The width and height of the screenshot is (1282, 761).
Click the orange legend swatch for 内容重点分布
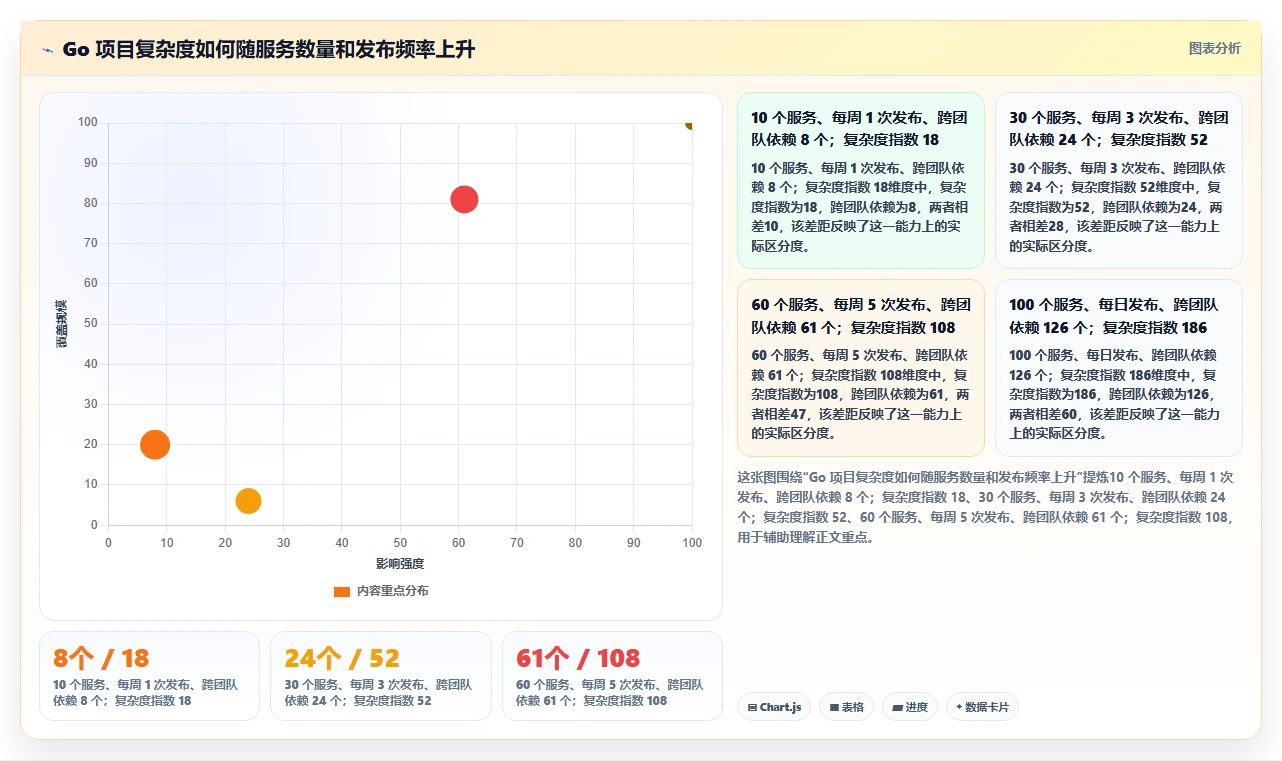pyautogui.click(x=342, y=591)
